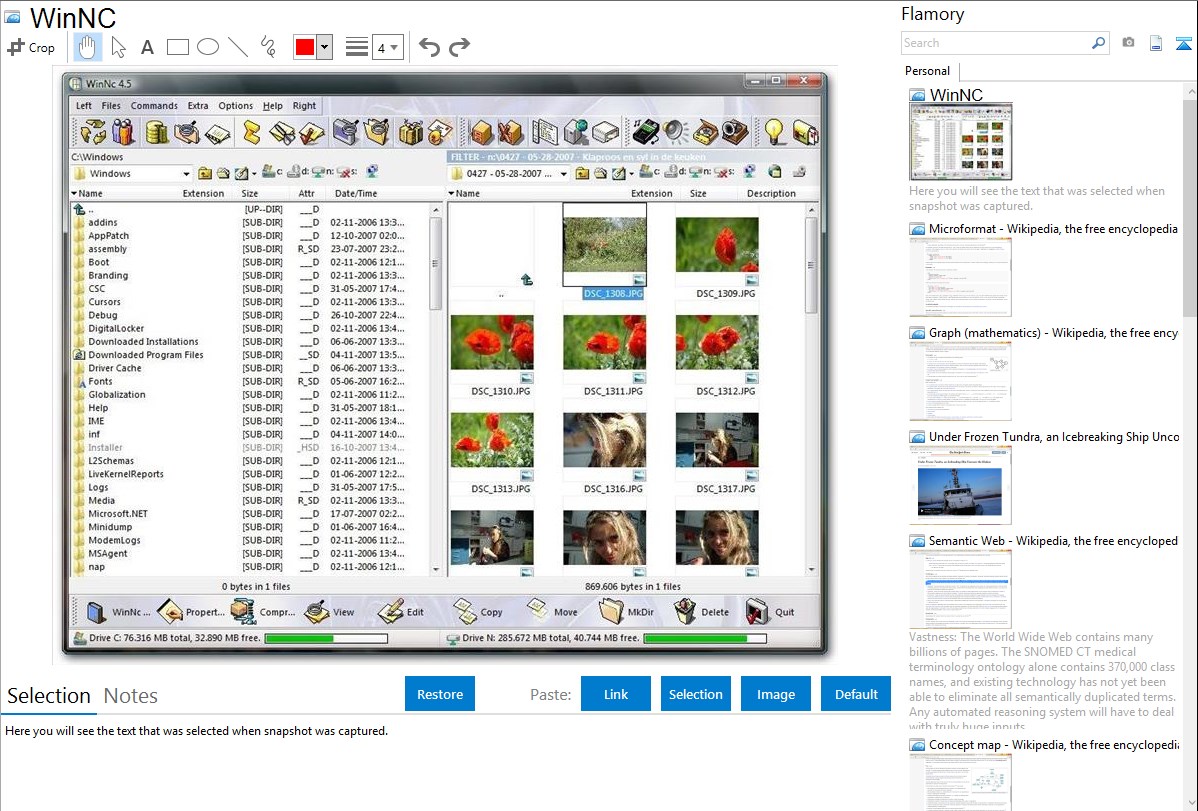Screen dimensions: 1198x811
Task: Click the Paste Default button
Action: point(856,694)
